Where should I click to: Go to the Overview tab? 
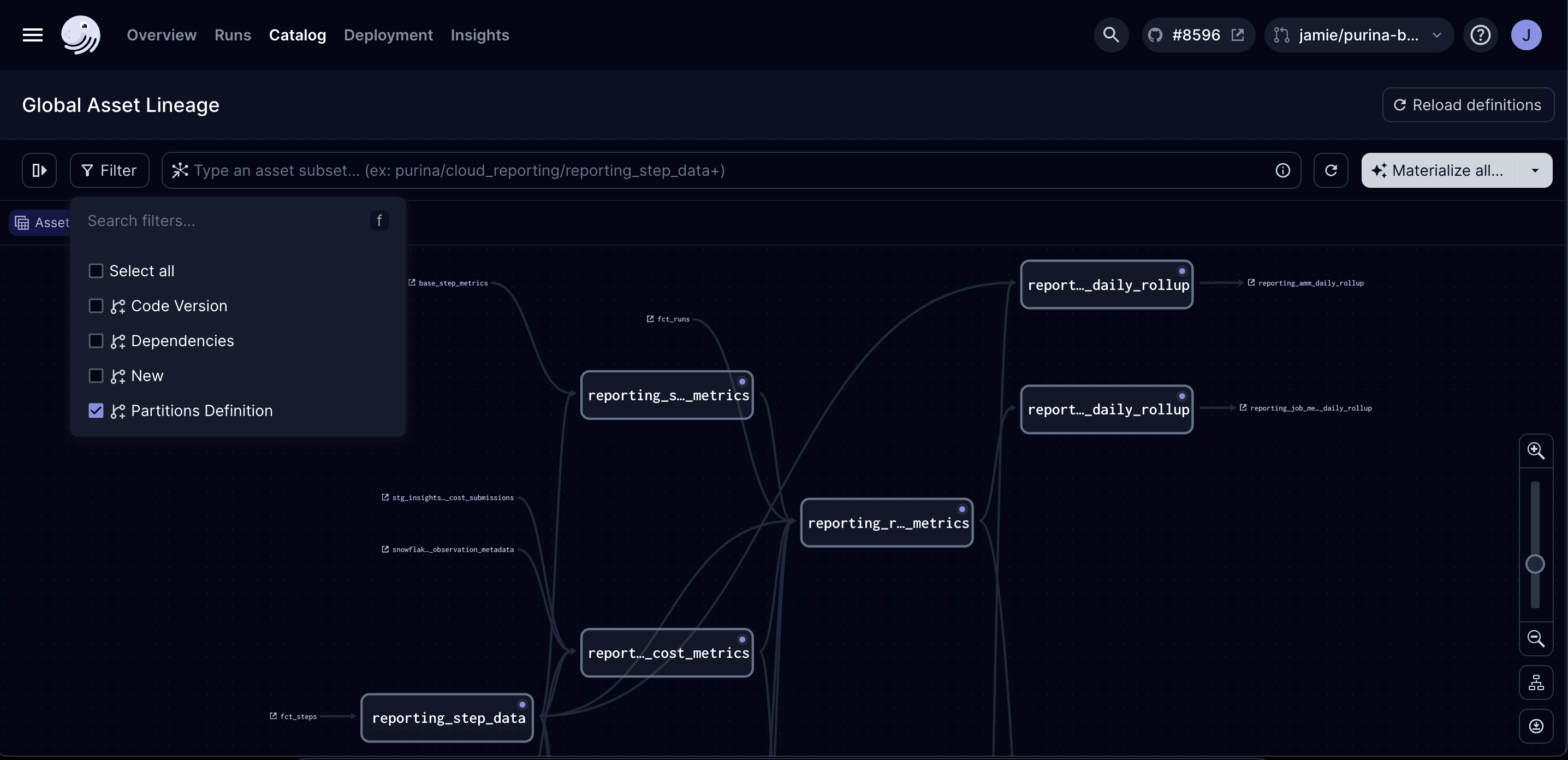[x=161, y=35]
